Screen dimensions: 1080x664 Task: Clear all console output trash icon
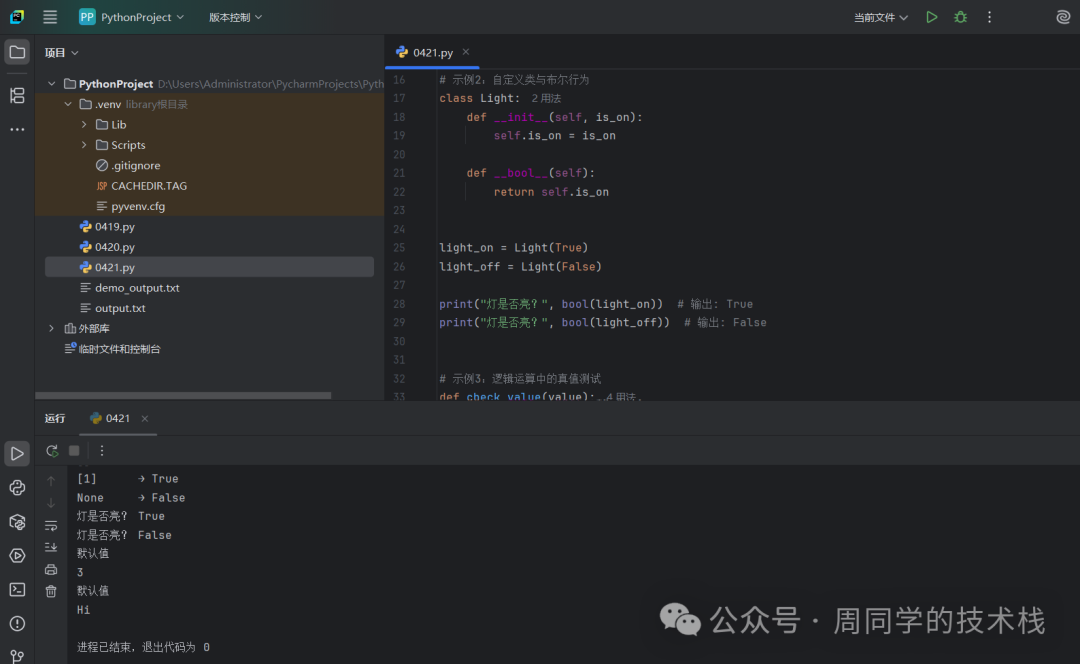click(x=51, y=592)
